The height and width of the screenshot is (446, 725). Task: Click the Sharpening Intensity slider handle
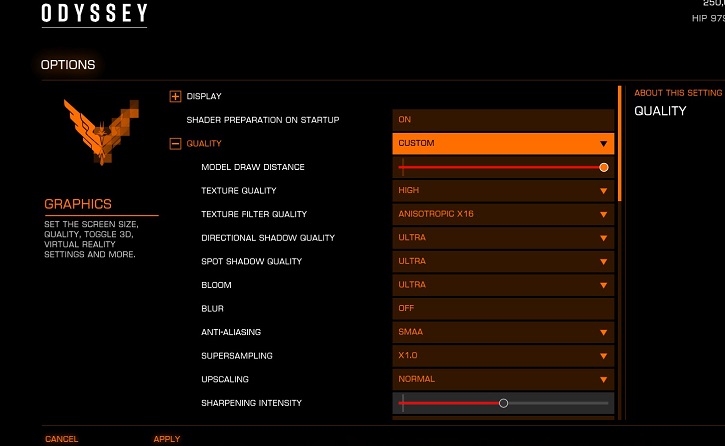click(x=504, y=403)
